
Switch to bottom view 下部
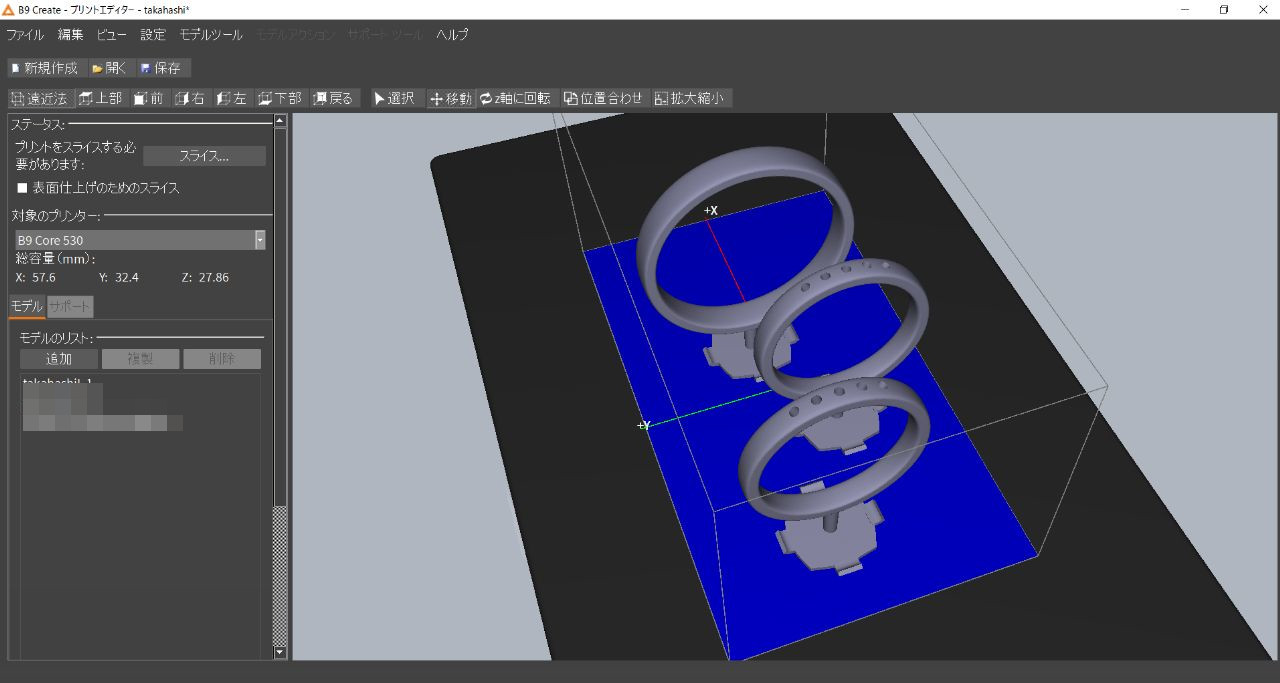coord(280,98)
